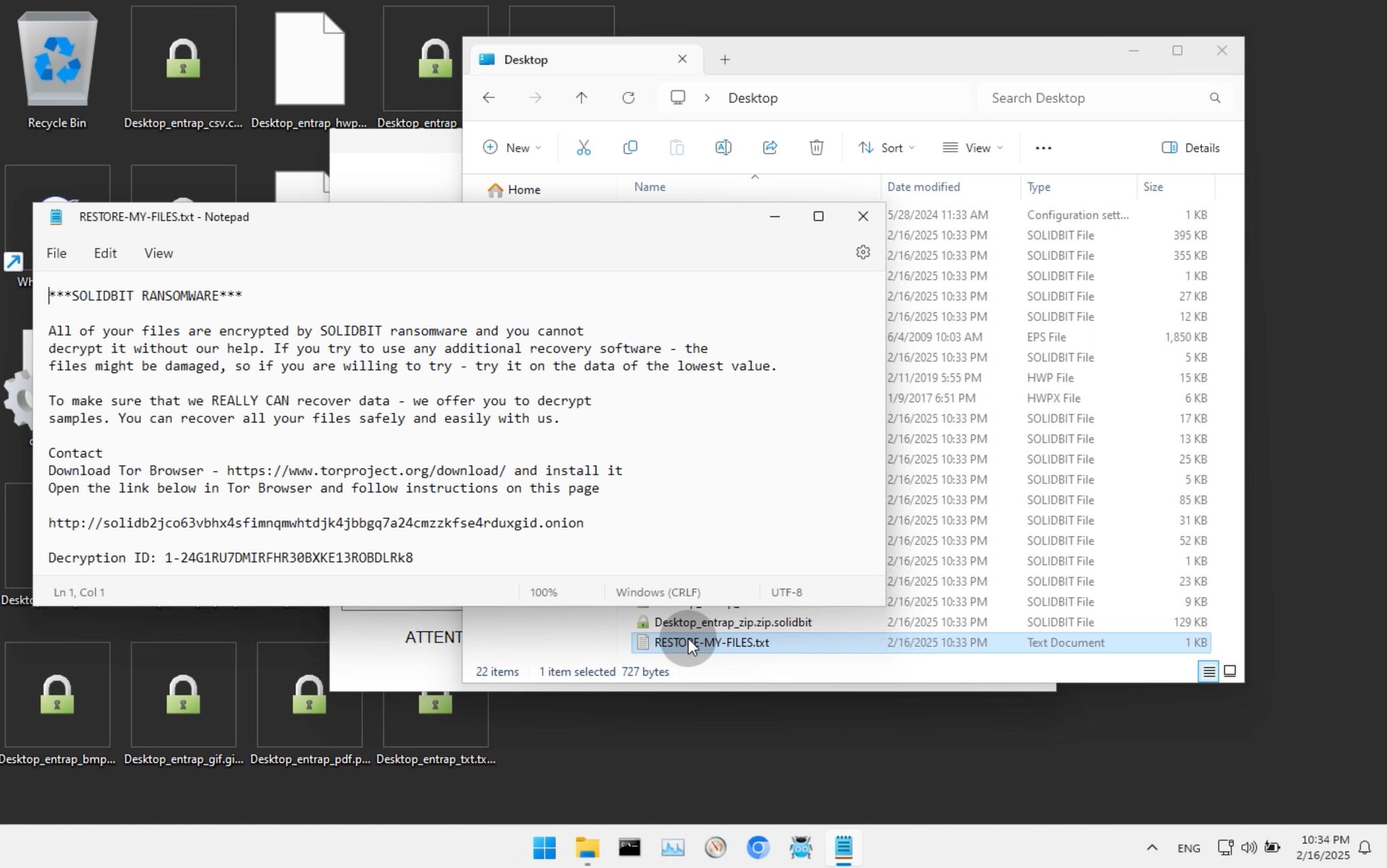This screenshot has width=1387, height=868.
Task: Refresh the Desktop folder view
Action: tap(628, 98)
